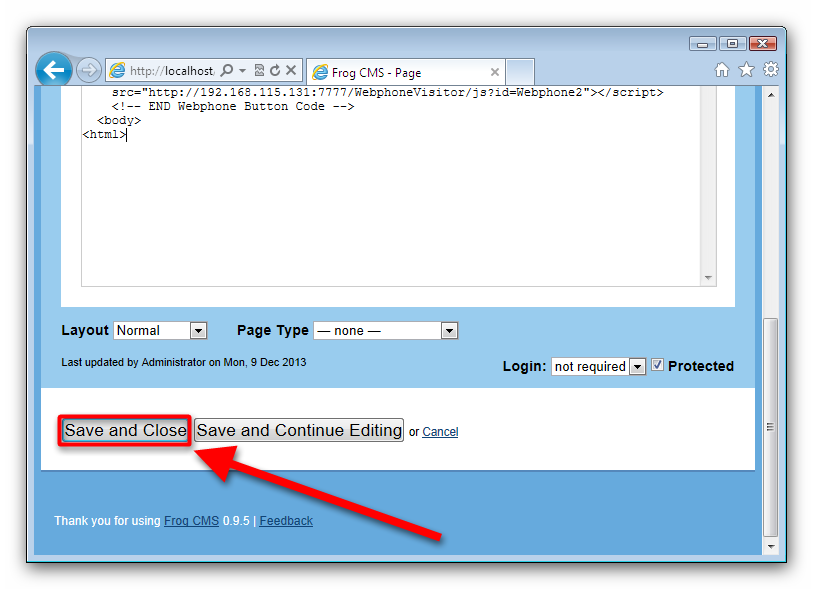This screenshot has height=589, width=813.
Task: Open Favorites with the star icon
Action: (x=746, y=70)
